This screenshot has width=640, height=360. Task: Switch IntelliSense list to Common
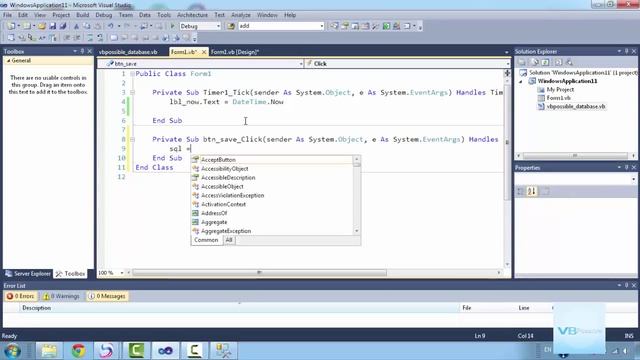tap(206, 240)
